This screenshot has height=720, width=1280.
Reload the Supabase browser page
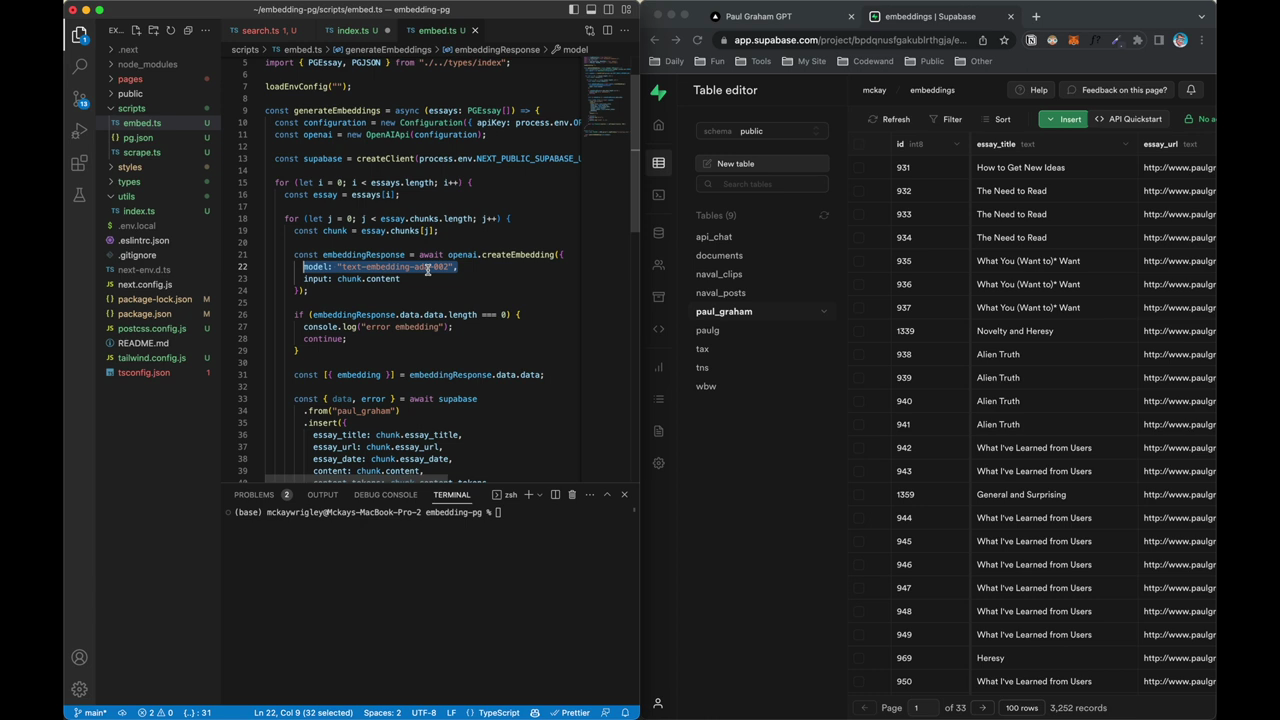pyautogui.click(x=697, y=40)
